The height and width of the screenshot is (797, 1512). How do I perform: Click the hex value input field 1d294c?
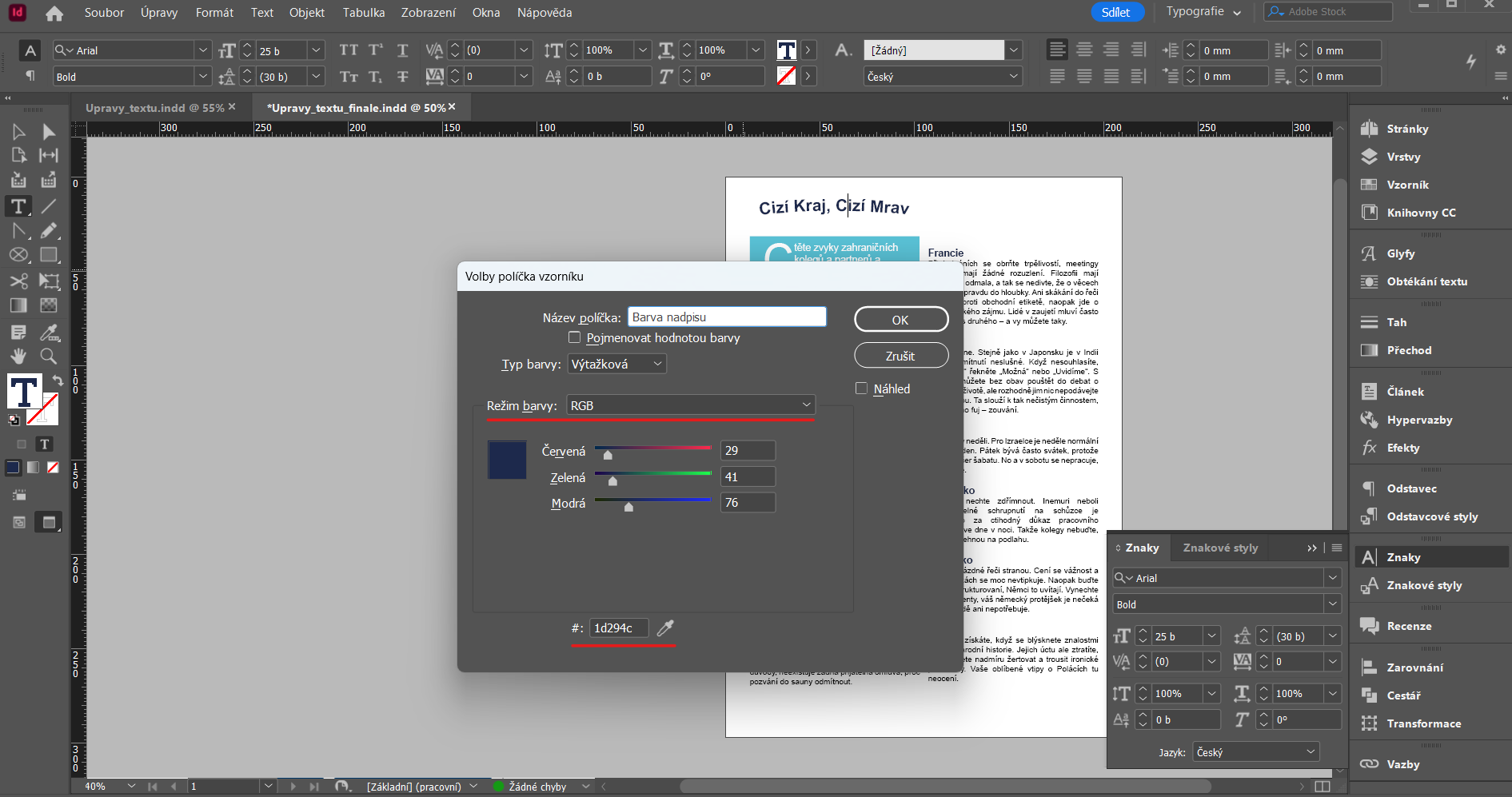[617, 628]
